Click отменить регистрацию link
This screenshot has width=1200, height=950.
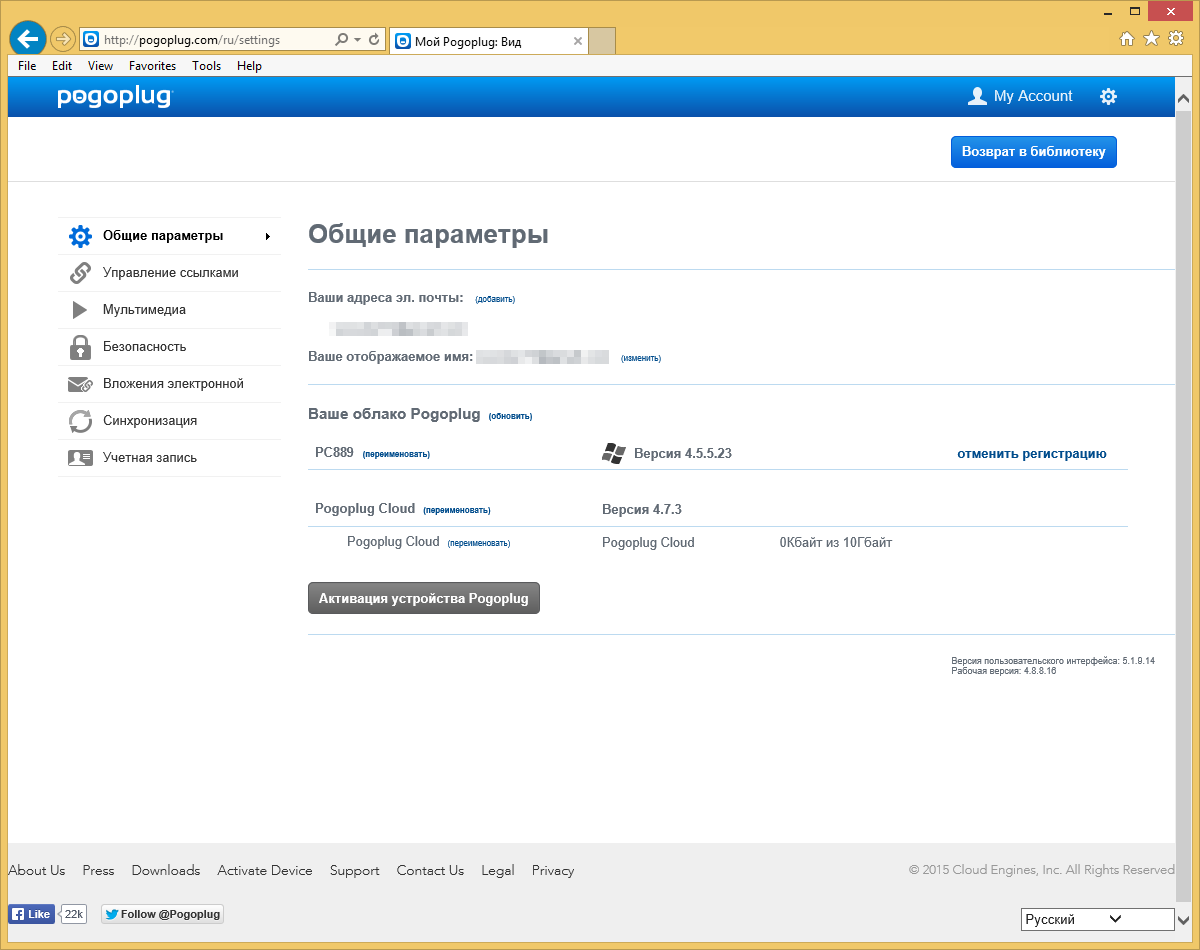(x=1032, y=453)
